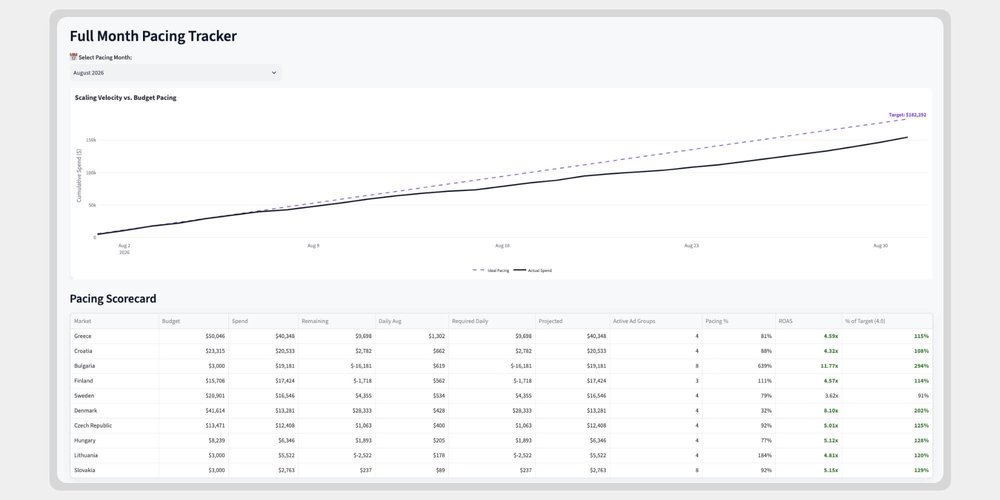Select the Bulgaria market cell
The image size is (1000, 500).
point(114,366)
